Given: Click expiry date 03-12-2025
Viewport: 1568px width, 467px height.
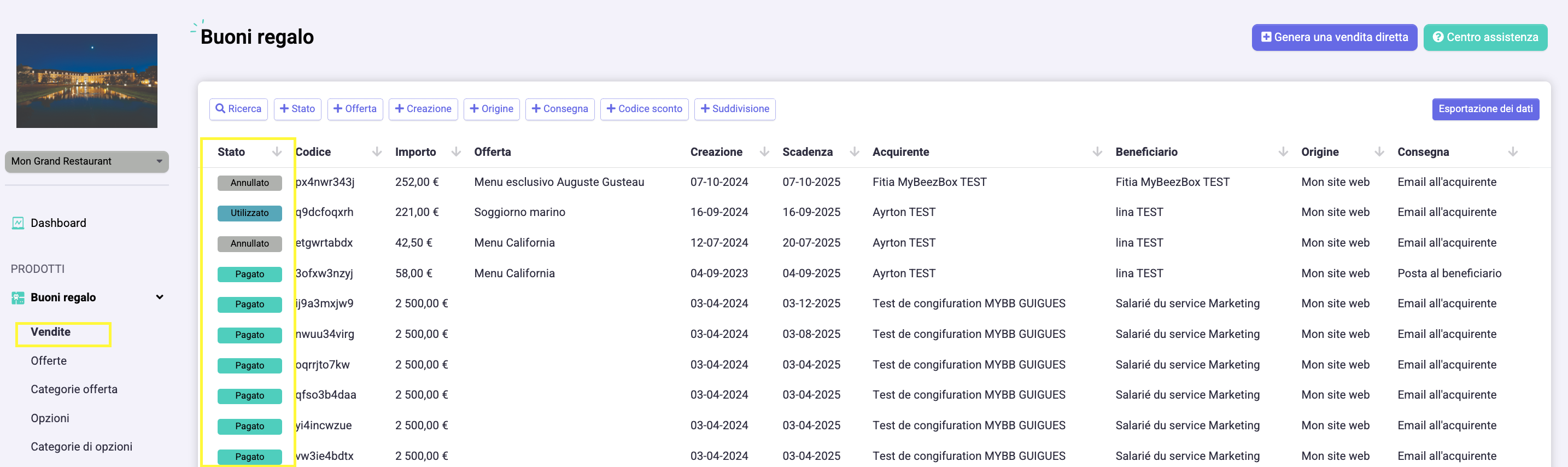Looking at the screenshot, I should [x=811, y=304].
